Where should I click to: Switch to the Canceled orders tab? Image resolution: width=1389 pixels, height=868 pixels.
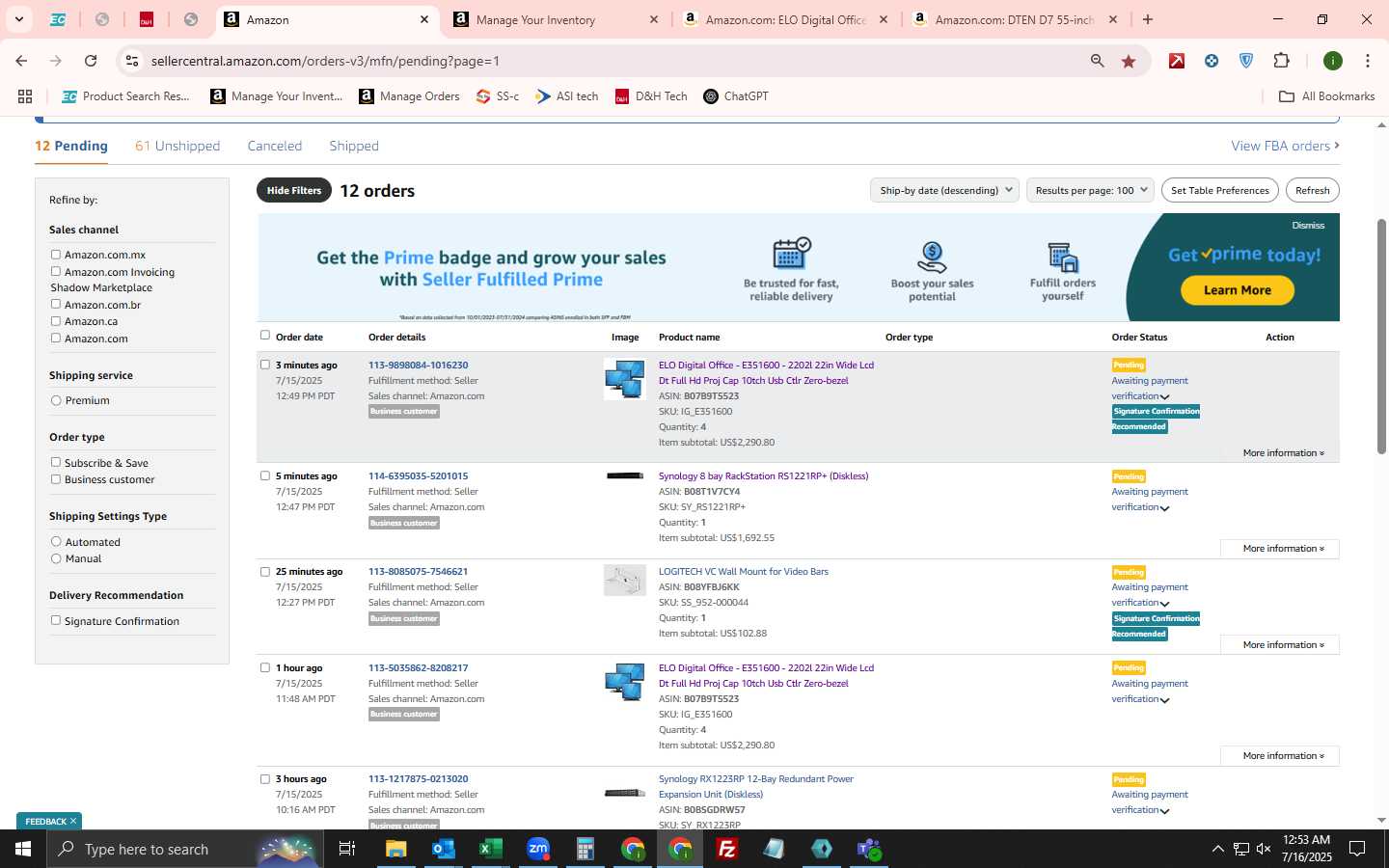(275, 146)
